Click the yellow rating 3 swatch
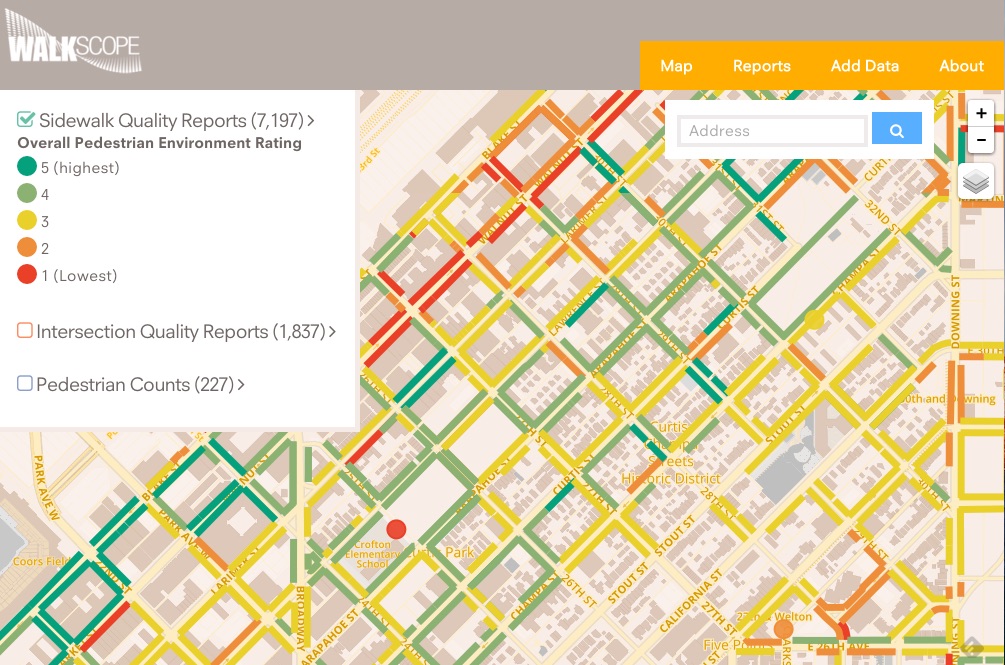This screenshot has height=665, width=1005. [x=27, y=220]
